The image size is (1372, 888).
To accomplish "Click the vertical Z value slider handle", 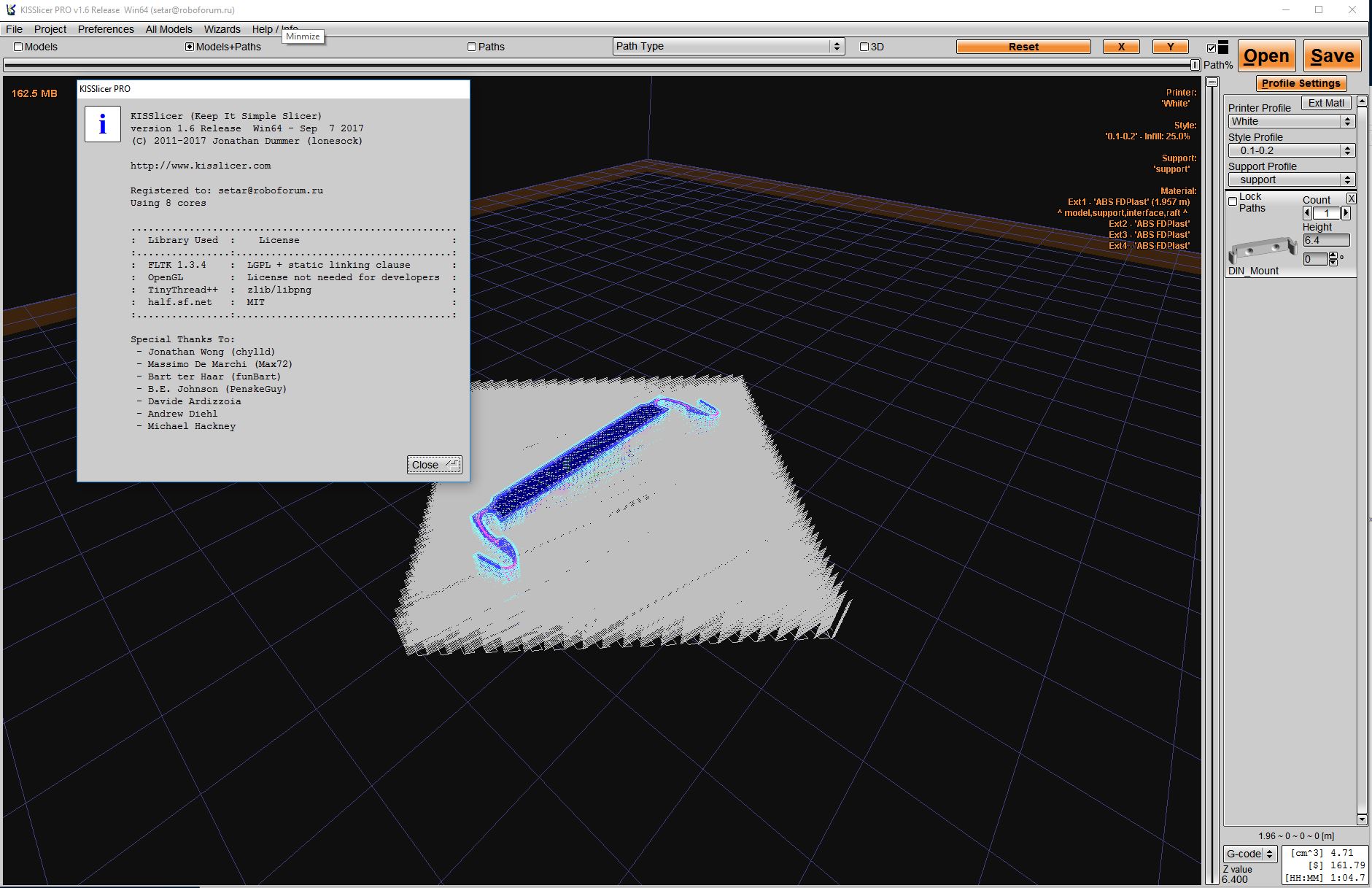I will click(x=1212, y=82).
